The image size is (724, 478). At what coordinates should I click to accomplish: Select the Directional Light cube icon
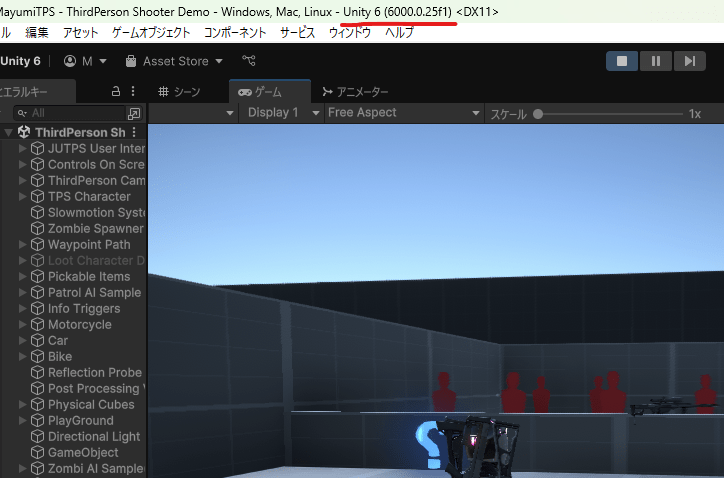click(x=37, y=436)
